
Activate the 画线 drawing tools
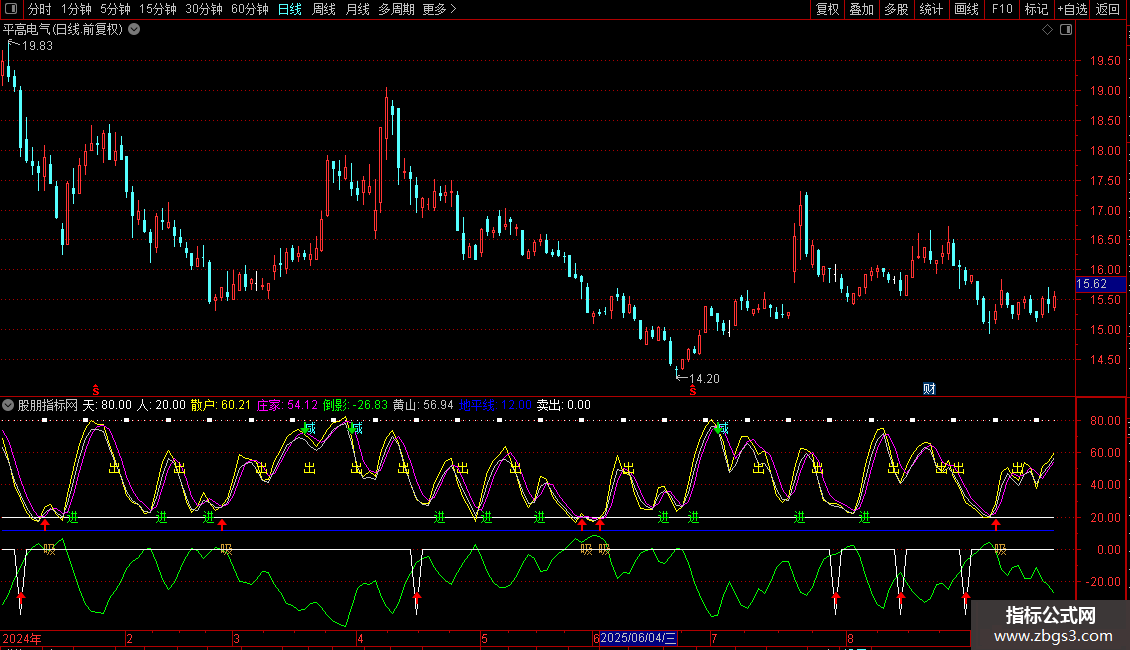point(966,9)
